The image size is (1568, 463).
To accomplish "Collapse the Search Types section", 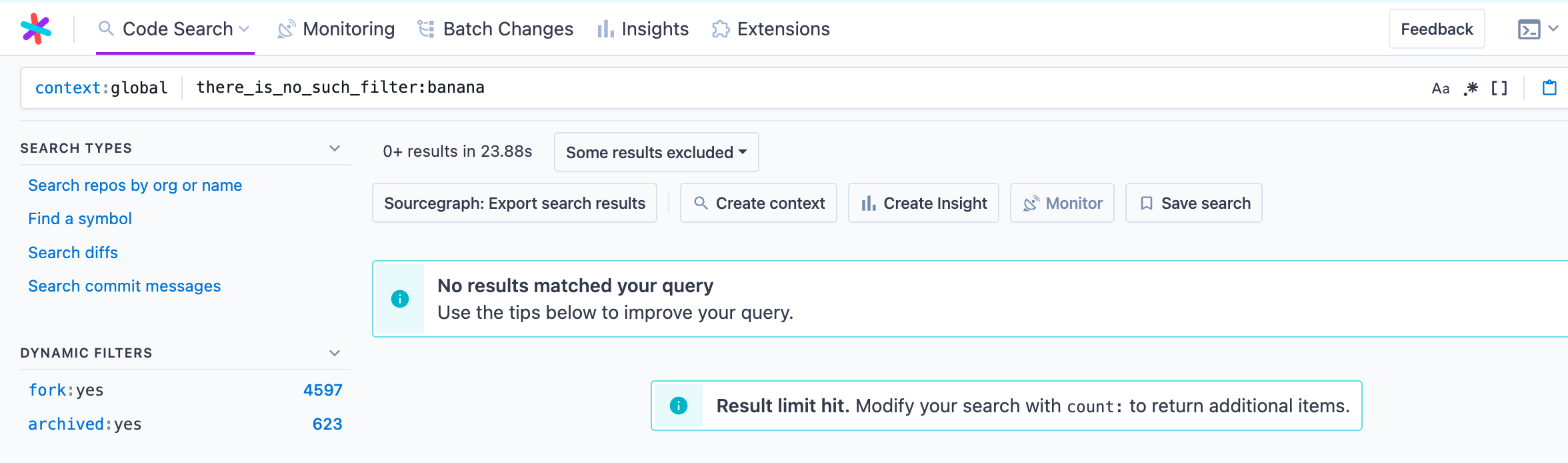I will click(335, 148).
